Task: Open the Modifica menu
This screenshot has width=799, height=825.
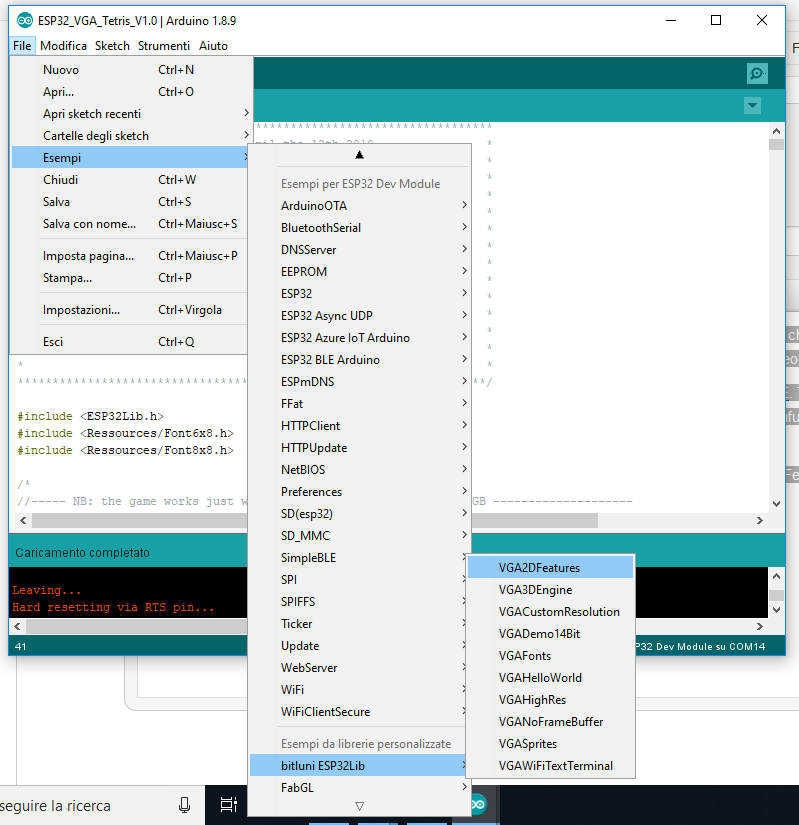Action: coord(63,46)
